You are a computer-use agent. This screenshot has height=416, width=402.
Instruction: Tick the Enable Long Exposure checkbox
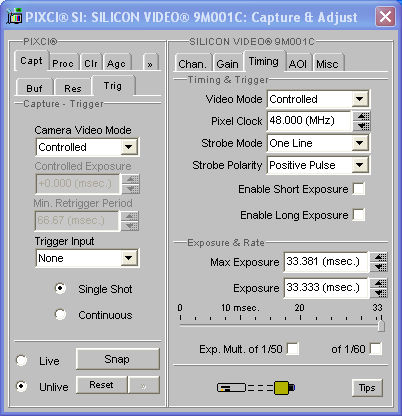tap(359, 215)
